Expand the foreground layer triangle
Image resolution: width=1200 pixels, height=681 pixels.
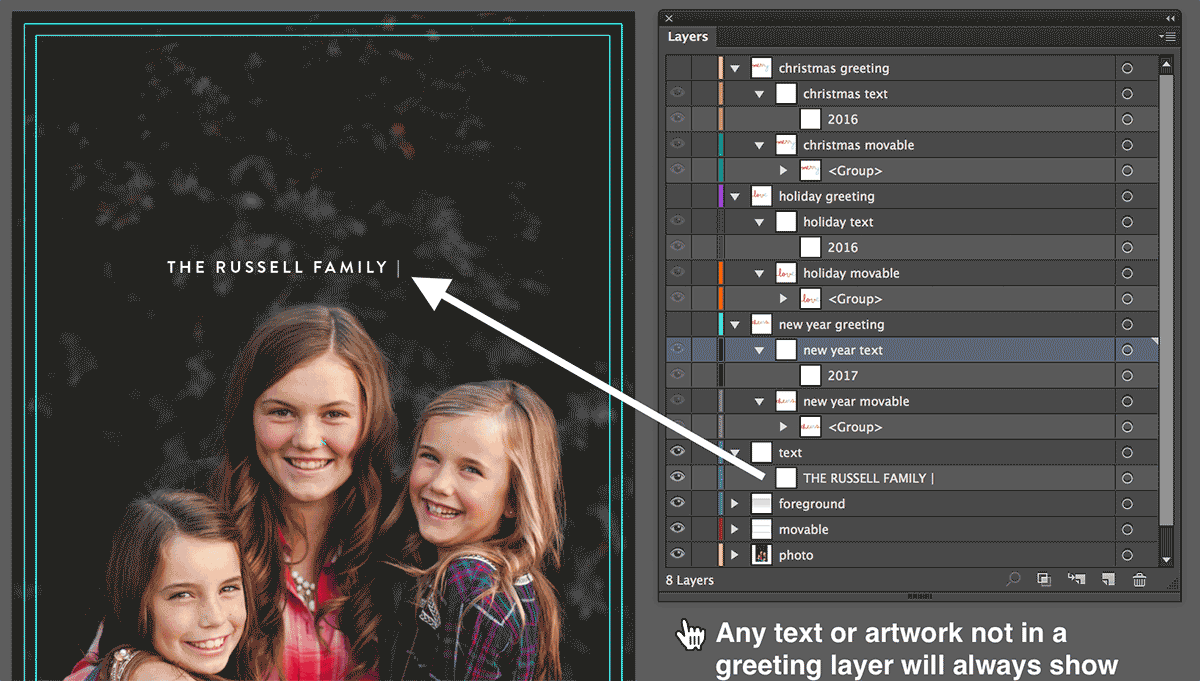tap(735, 504)
